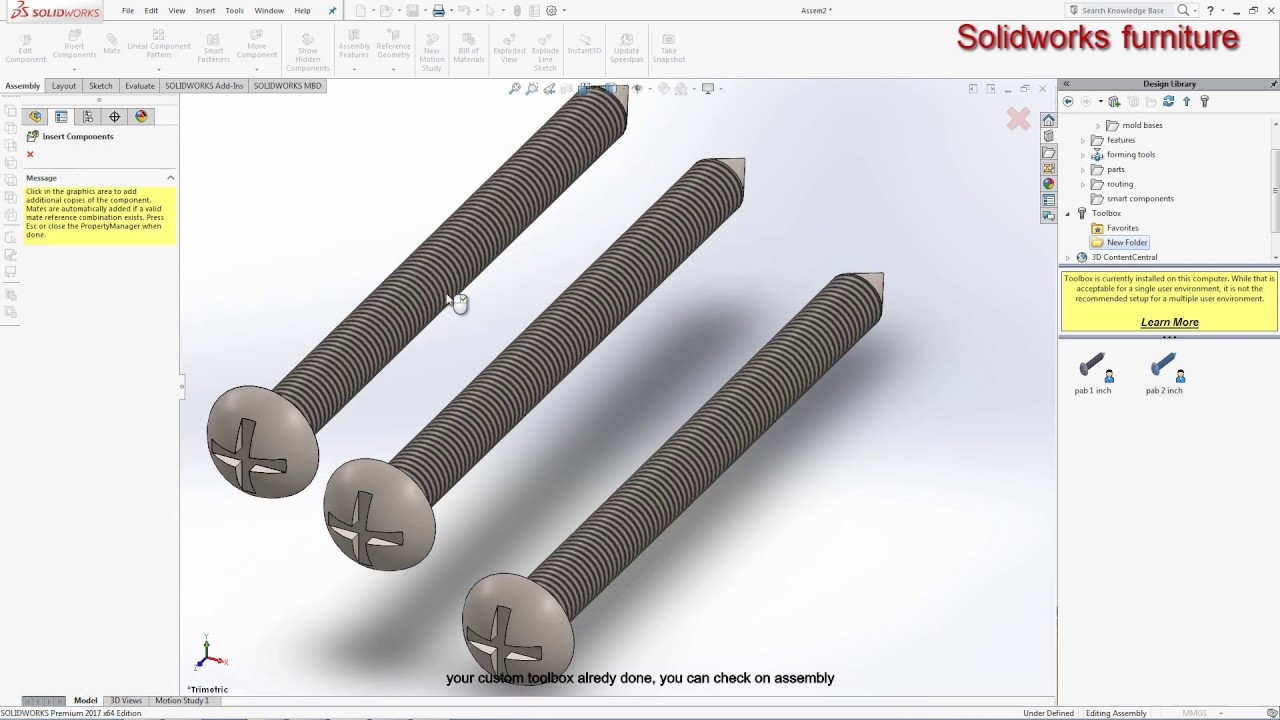
Task: Click New document icon
Action: [360, 11]
